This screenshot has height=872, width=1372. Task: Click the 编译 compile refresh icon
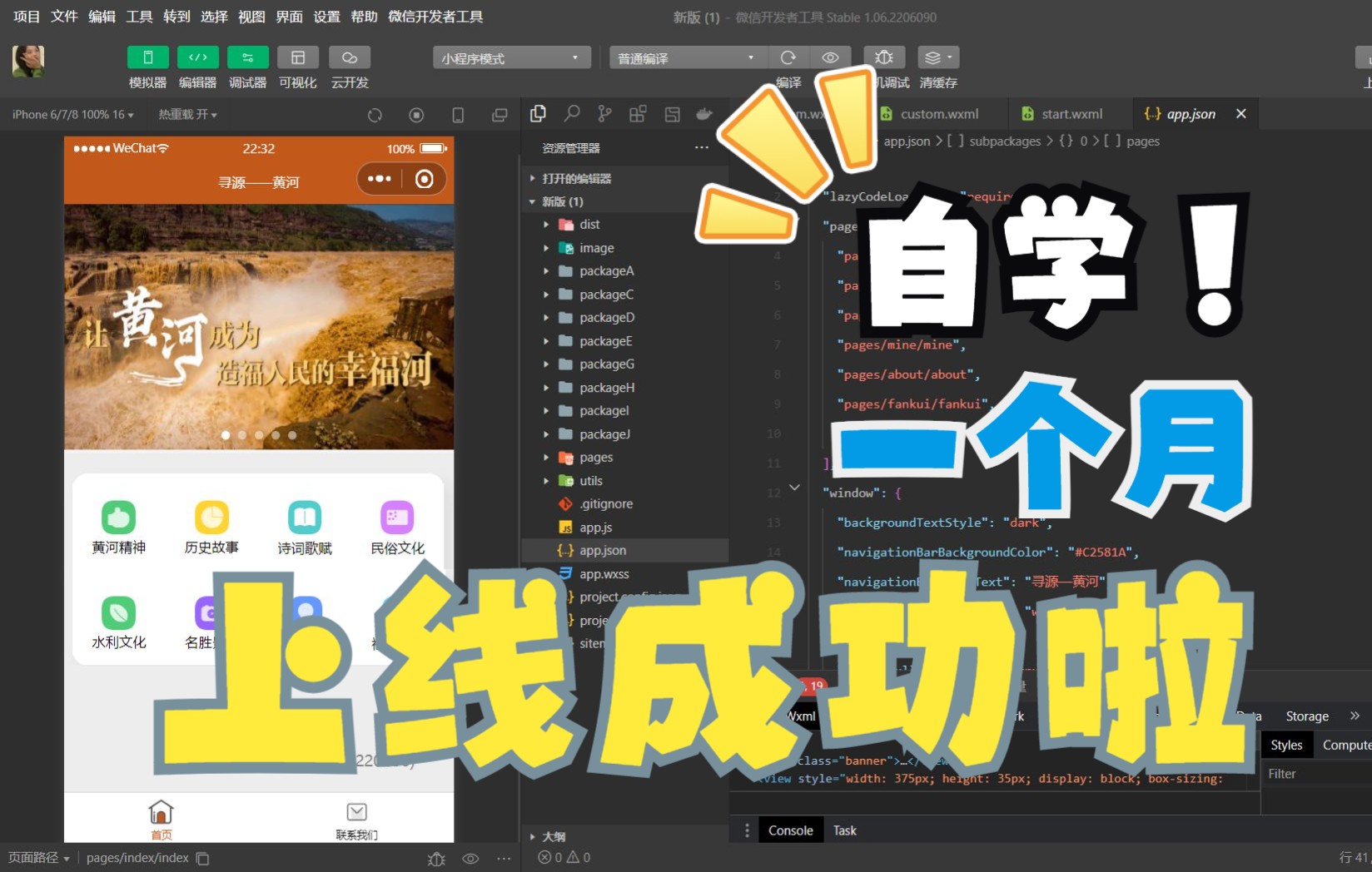pos(788,57)
